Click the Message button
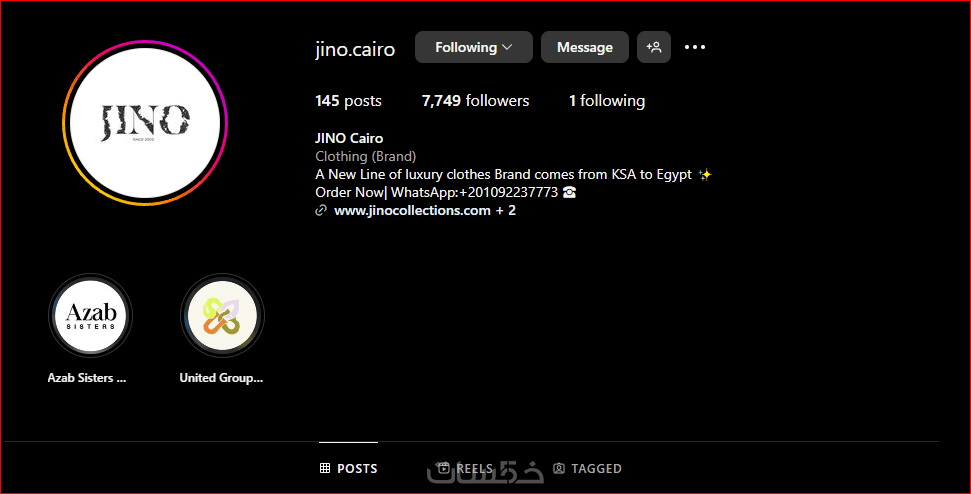Screen dimensions: 971x494 click(585, 47)
